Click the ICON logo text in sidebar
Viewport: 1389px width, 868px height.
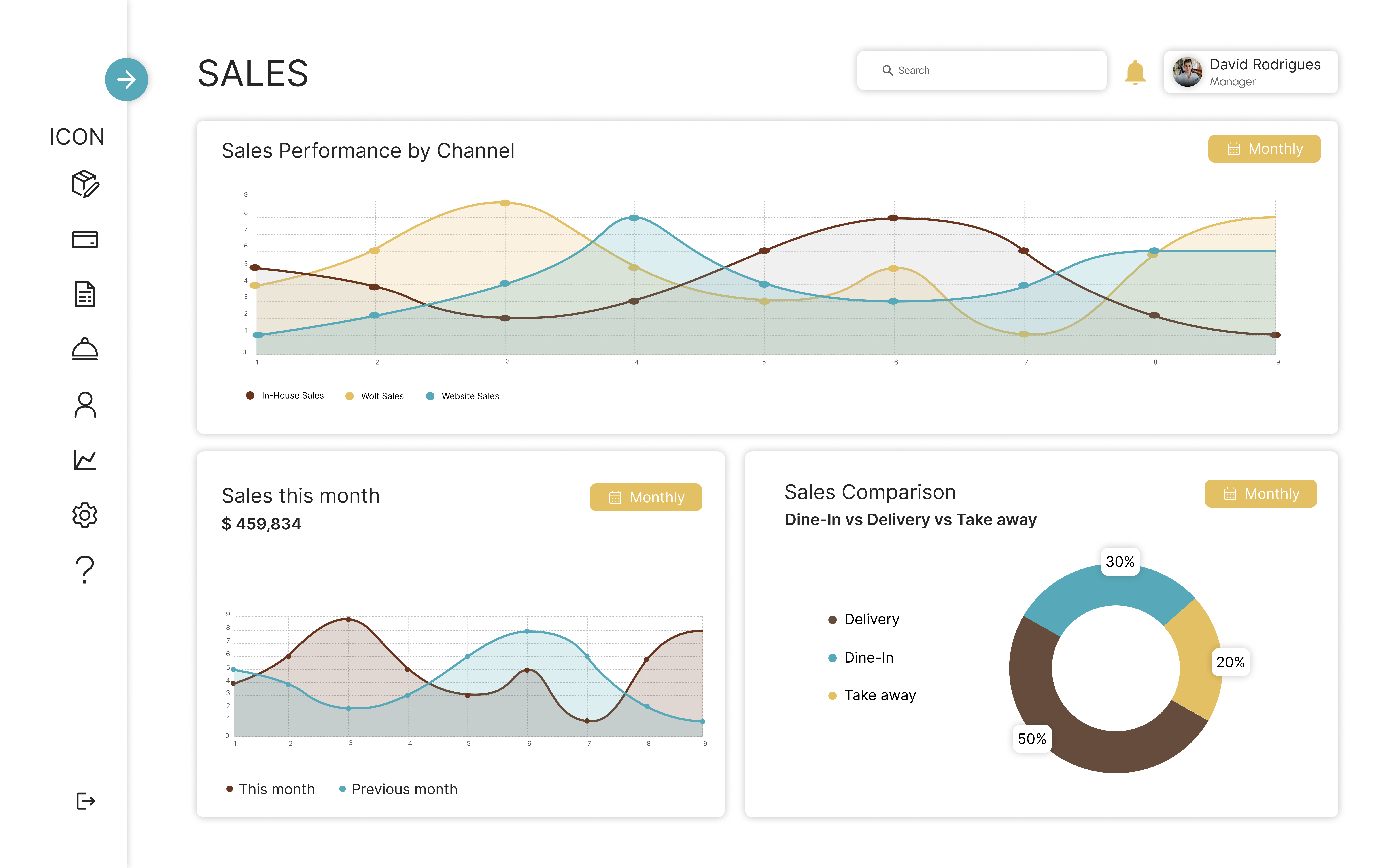tap(77, 137)
